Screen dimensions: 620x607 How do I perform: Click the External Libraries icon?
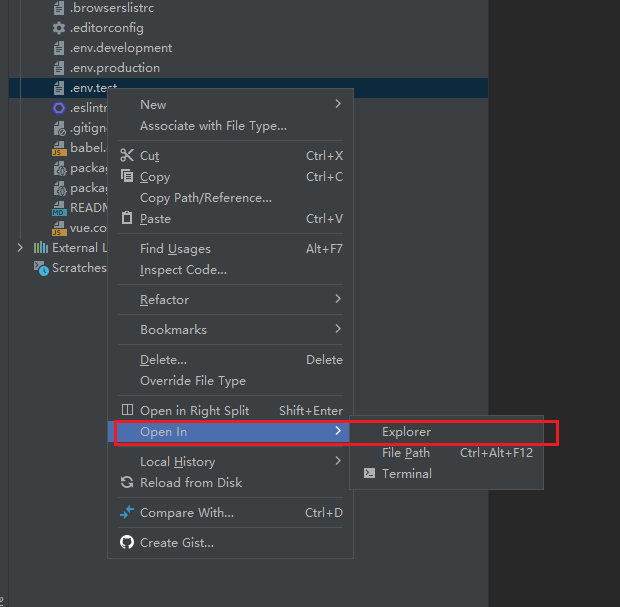(x=41, y=248)
